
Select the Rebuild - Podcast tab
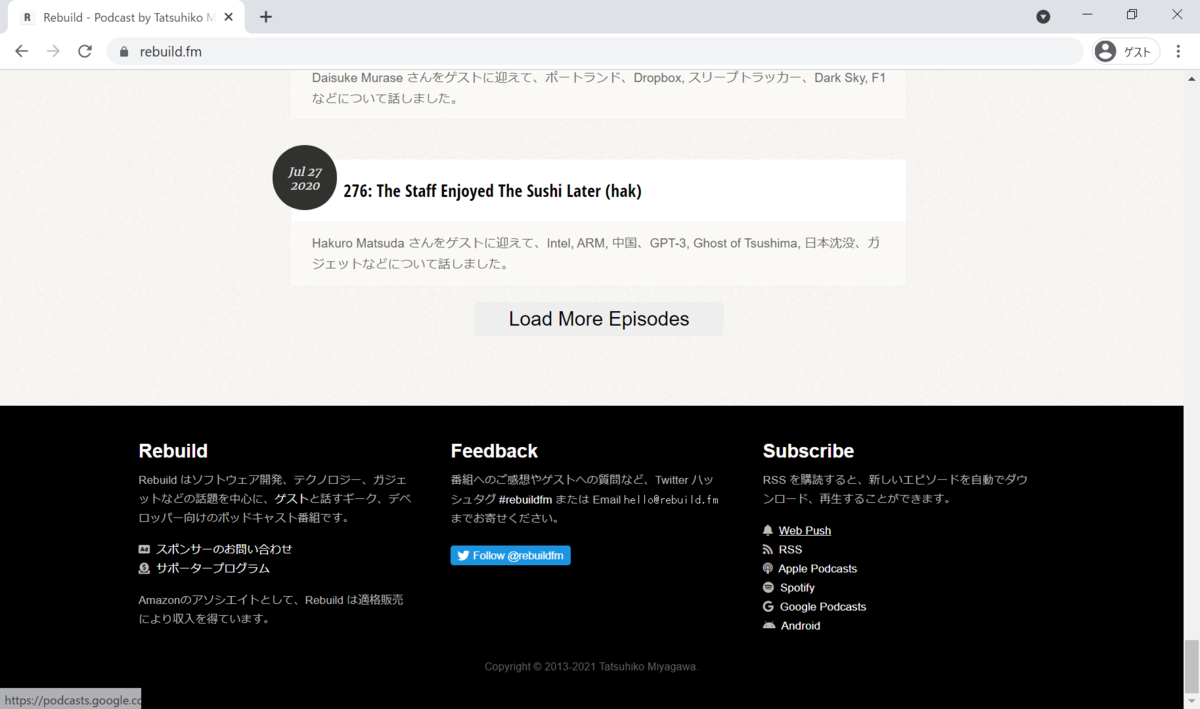click(126, 17)
